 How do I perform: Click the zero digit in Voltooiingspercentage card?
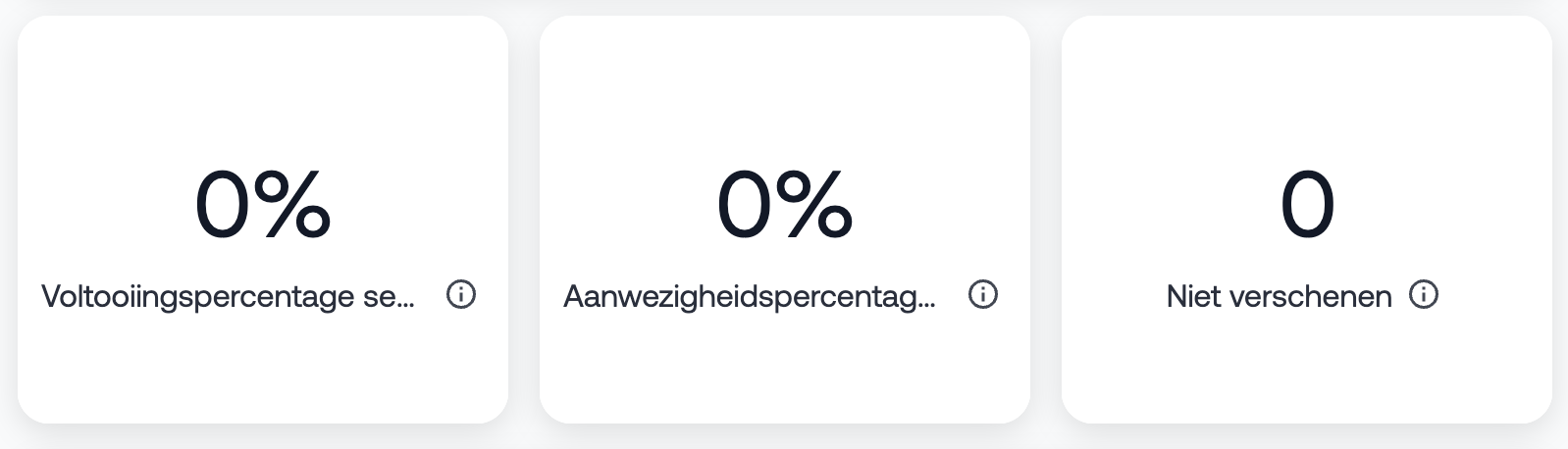[223, 205]
